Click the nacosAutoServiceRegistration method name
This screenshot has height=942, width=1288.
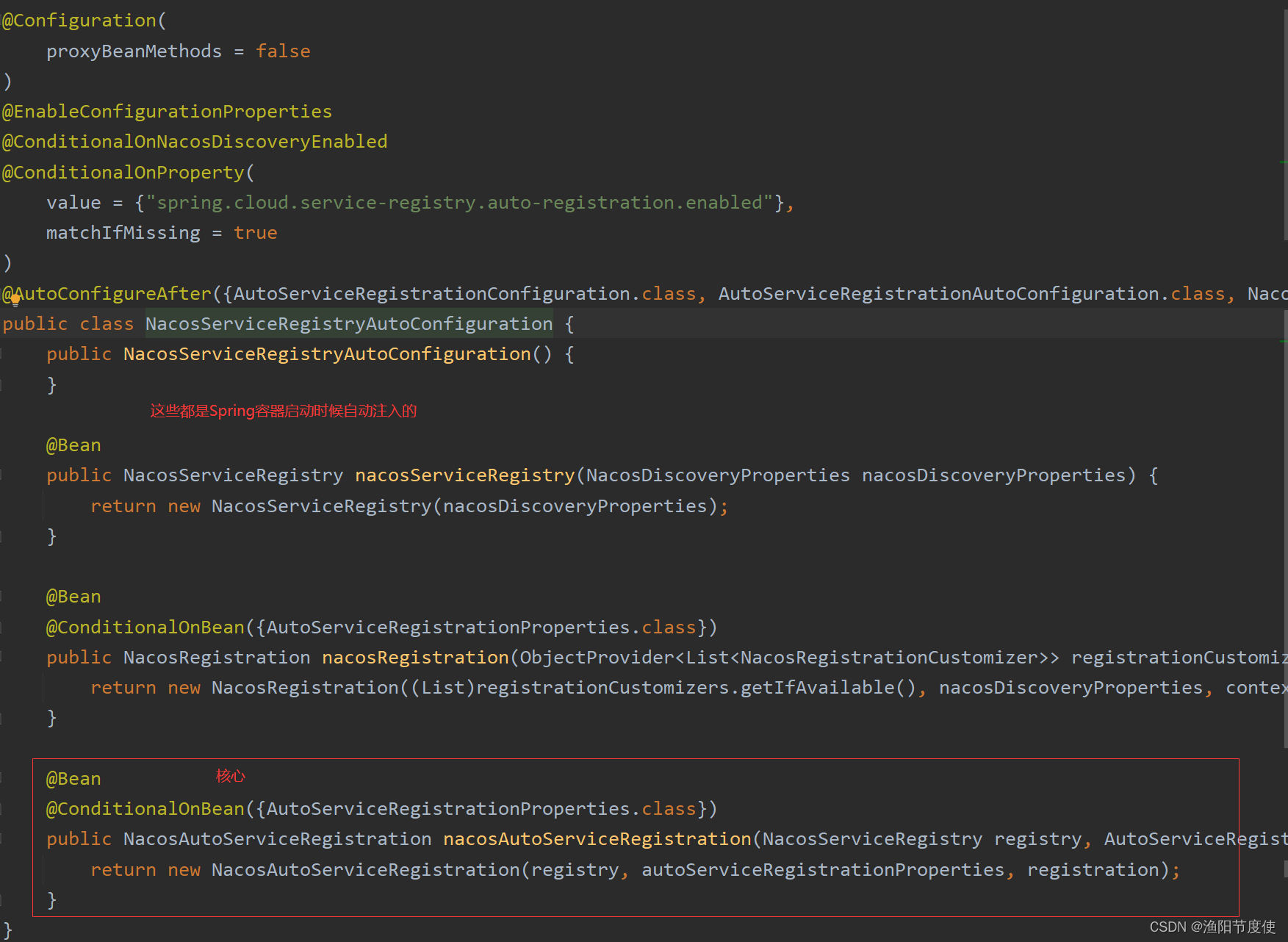pos(597,839)
